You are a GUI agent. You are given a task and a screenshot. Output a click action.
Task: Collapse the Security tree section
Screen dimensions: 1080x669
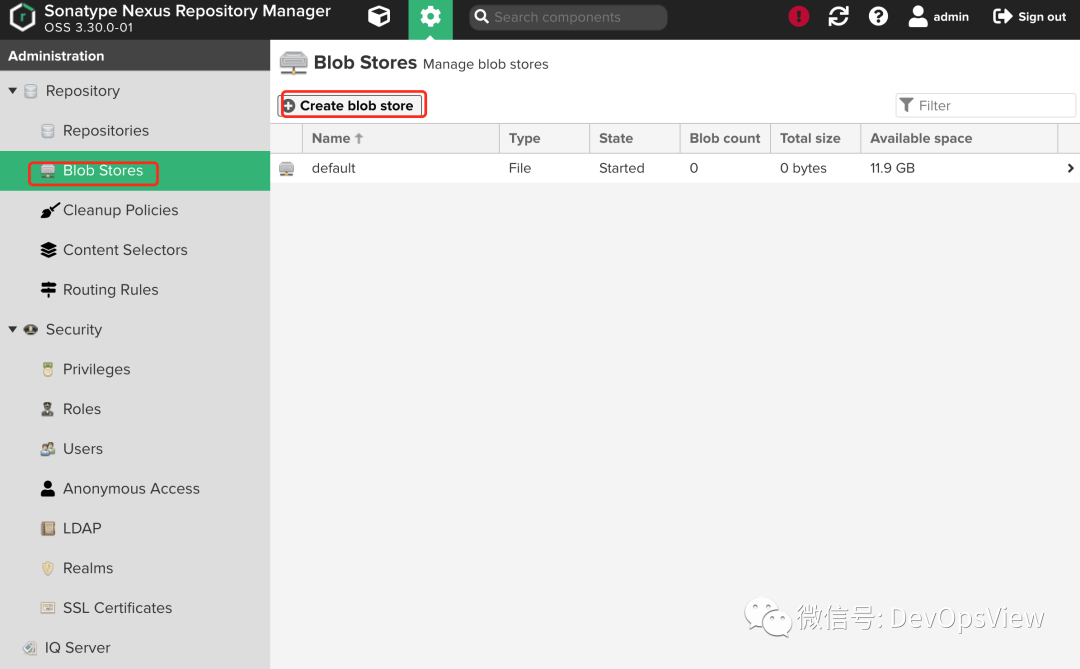click(12, 329)
